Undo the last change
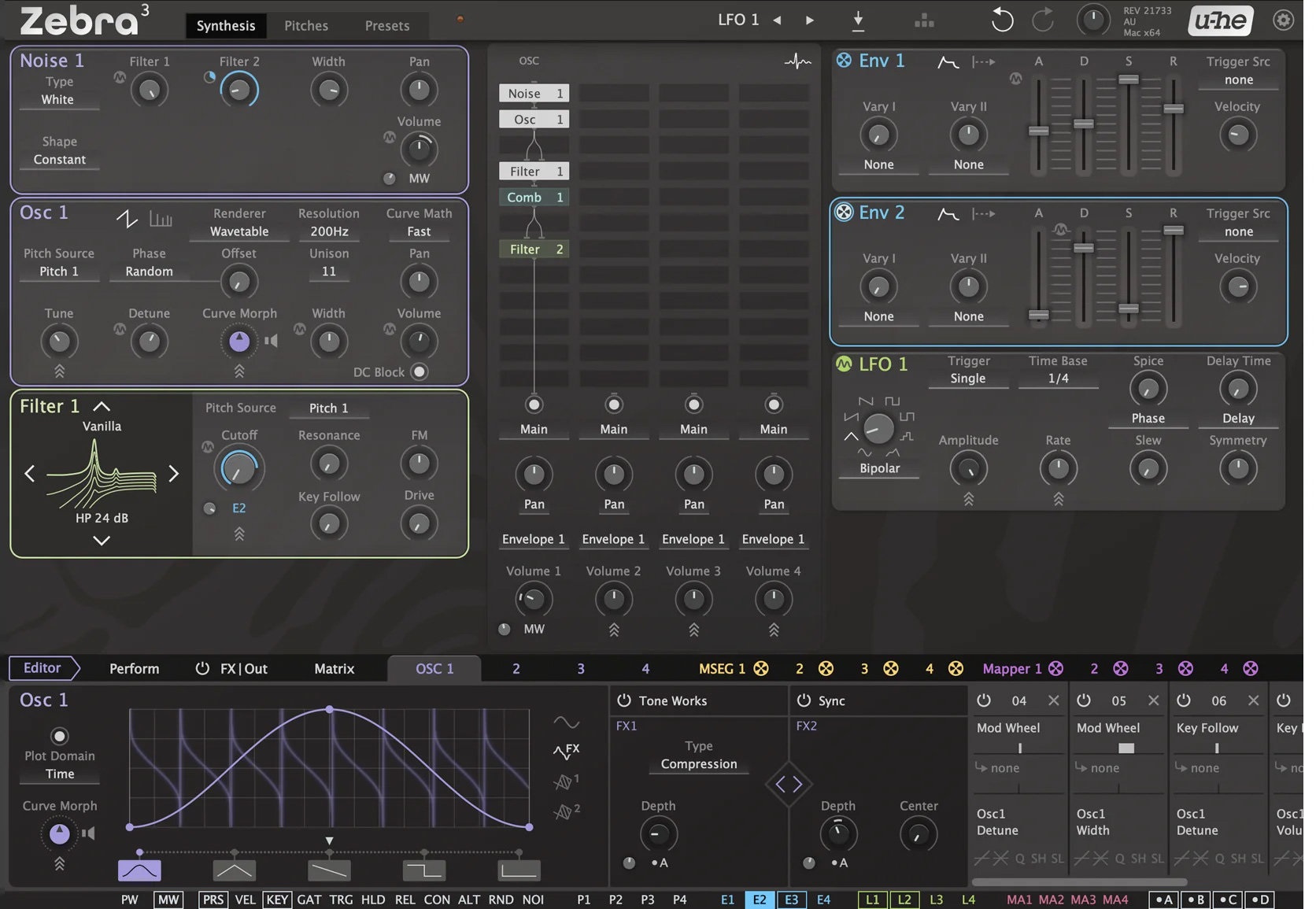 [1002, 20]
